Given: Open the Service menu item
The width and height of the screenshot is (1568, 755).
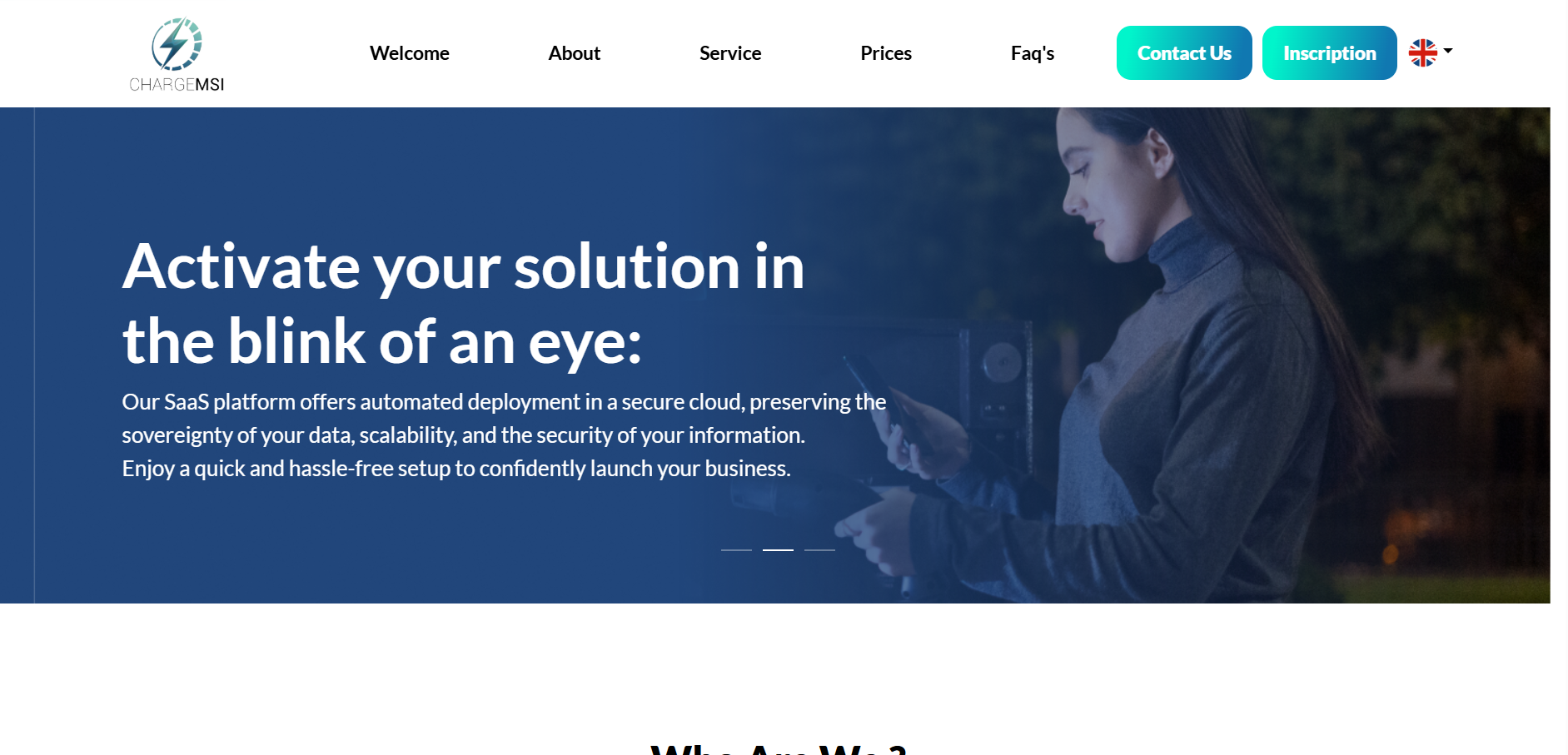Looking at the screenshot, I should [730, 53].
